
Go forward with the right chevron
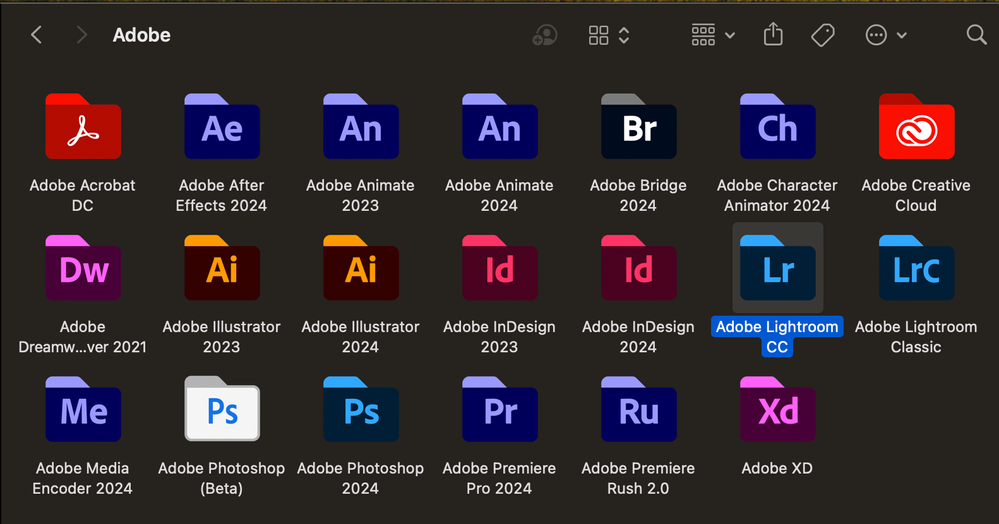[x=81, y=34]
